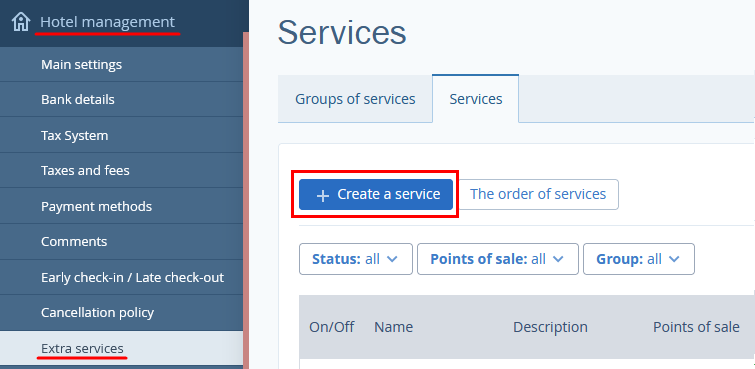Open Main settings in sidebar
Image resolution: width=755 pixels, height=369 pixels.
pyautogui.click(x=121, y=65)
